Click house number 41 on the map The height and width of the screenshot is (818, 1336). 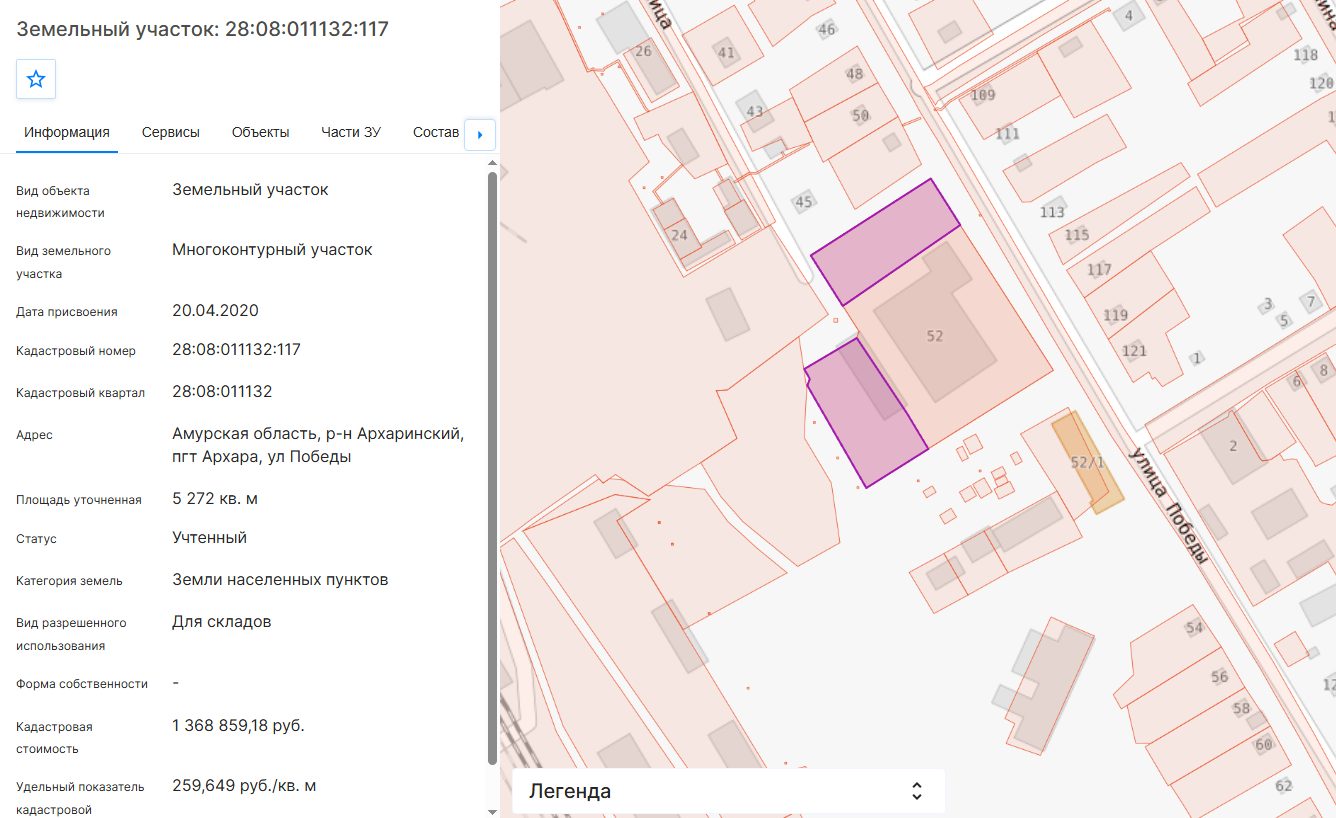[726, 53]
